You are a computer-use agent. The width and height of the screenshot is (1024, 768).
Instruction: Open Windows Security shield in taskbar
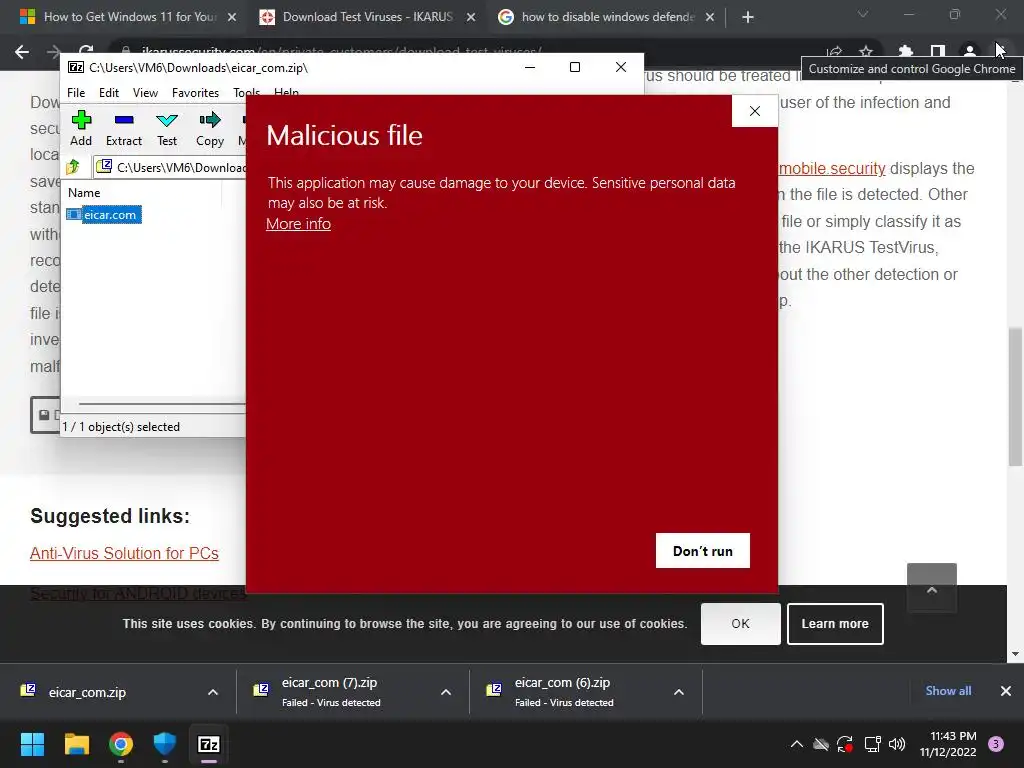165,744
